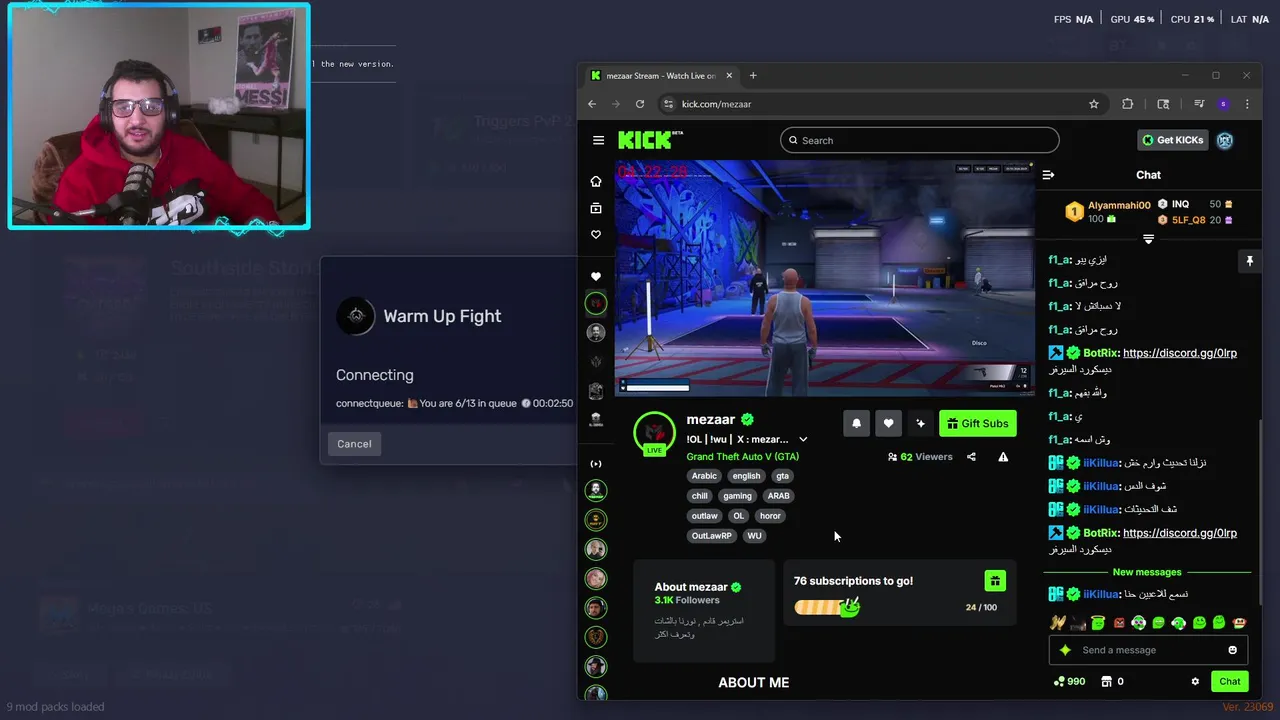Screen dimensions: 1280x720
Task: Click the filled heart sidebar icon
Action: tap(596, 276)
